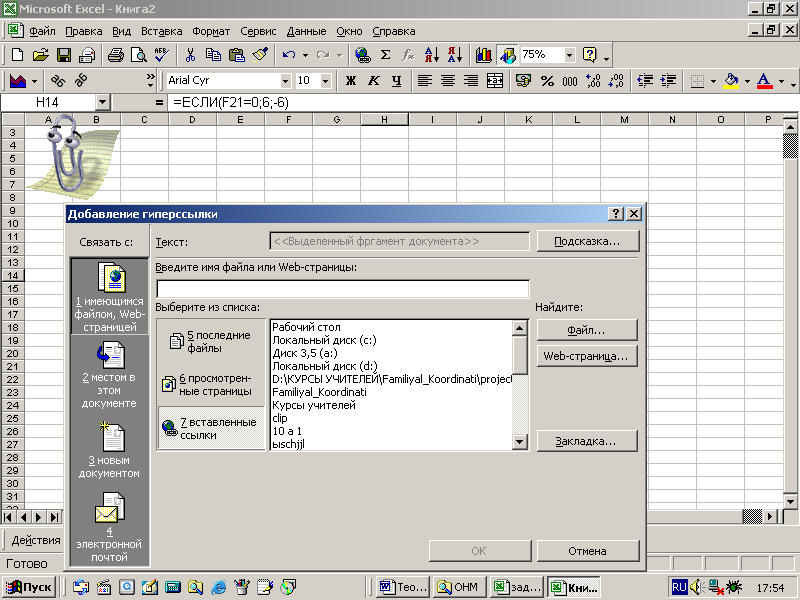Select link to existing file or Web page

(110, 297)
